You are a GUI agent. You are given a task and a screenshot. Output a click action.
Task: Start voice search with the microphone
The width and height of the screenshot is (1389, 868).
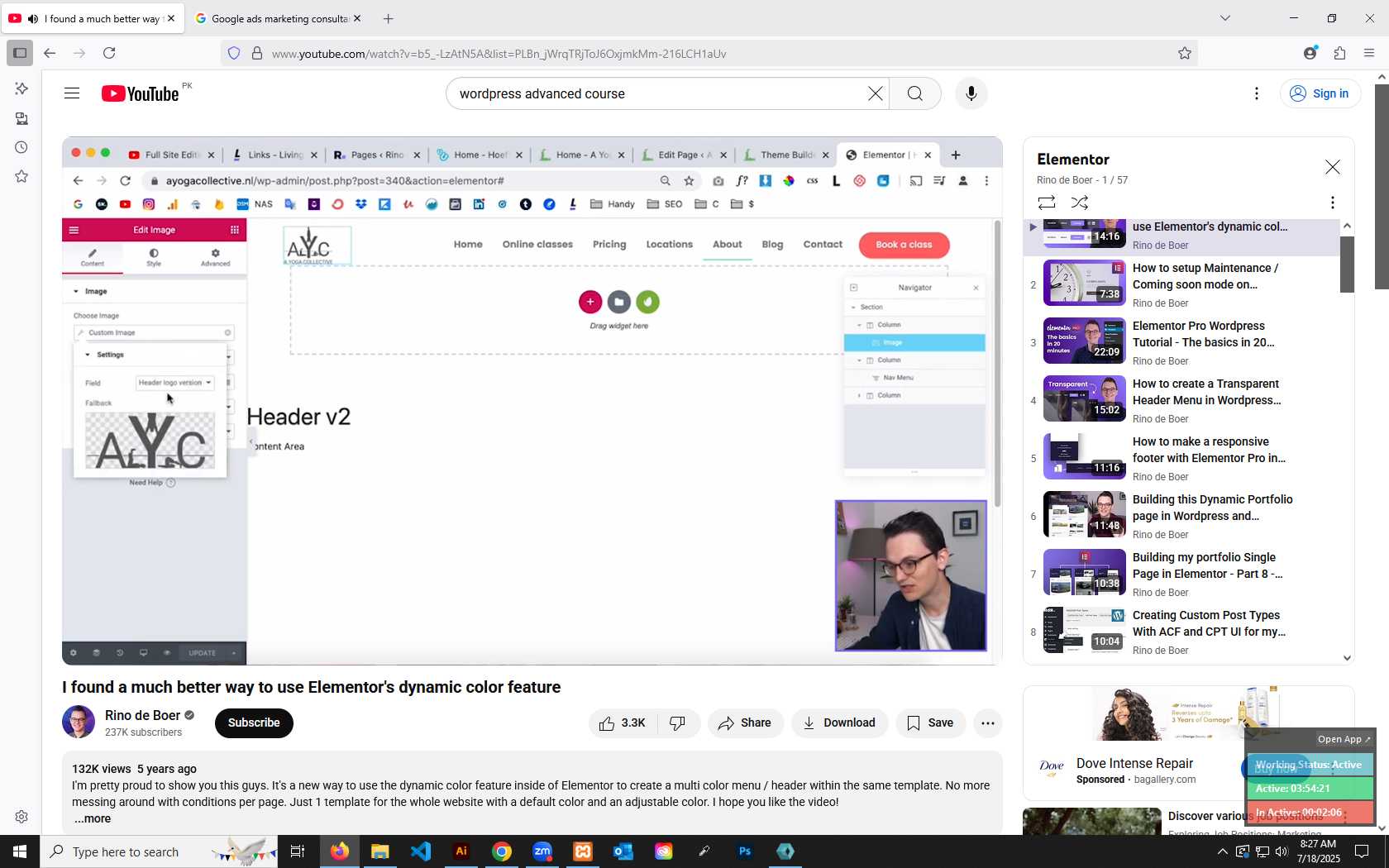tap(971, 93)
